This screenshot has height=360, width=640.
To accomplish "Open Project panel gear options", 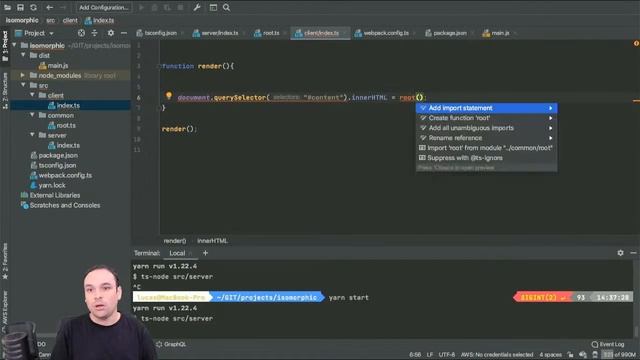I will point(111,33).
